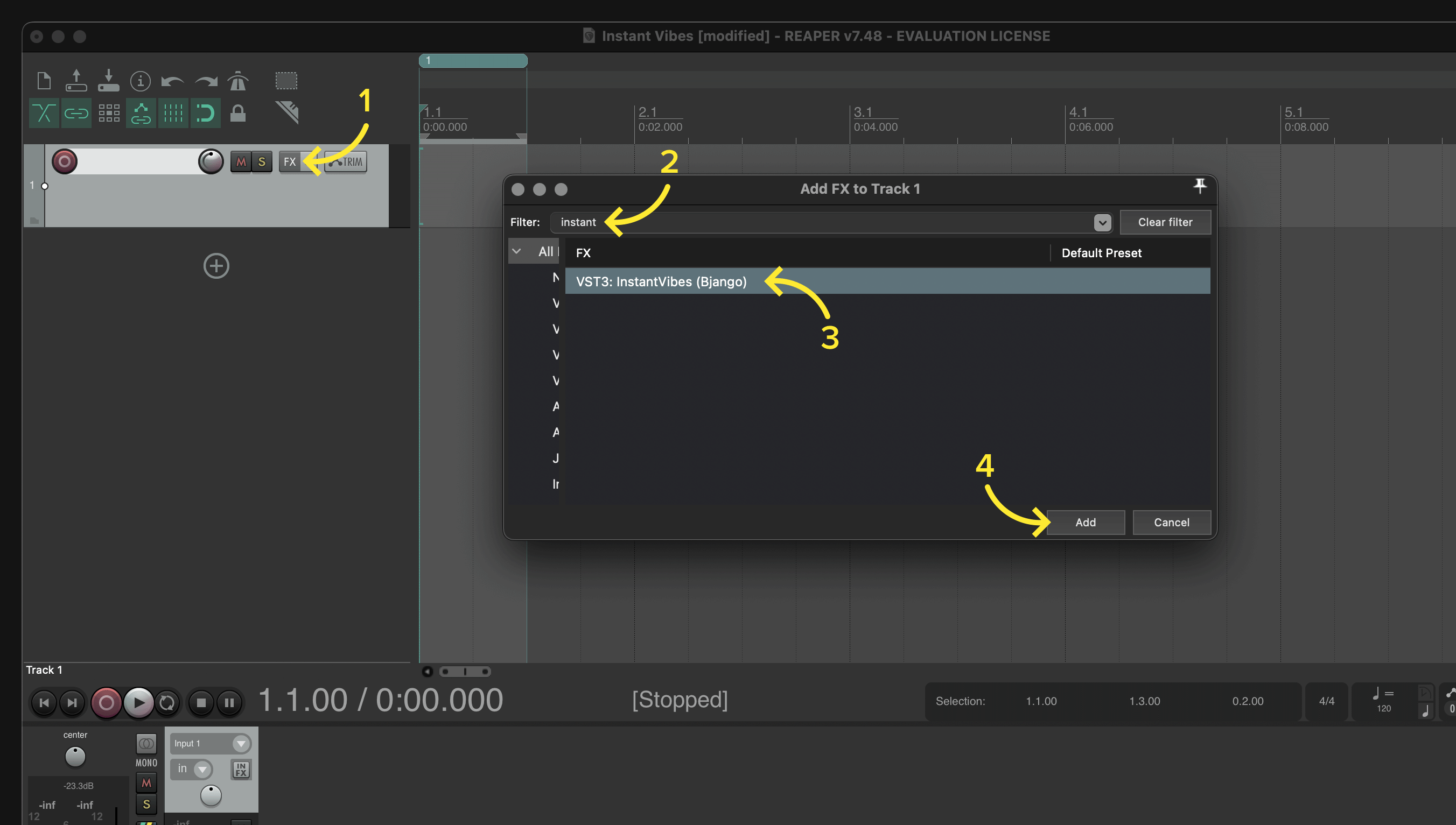Toggle locking with the padlock icon

[238, 114]
